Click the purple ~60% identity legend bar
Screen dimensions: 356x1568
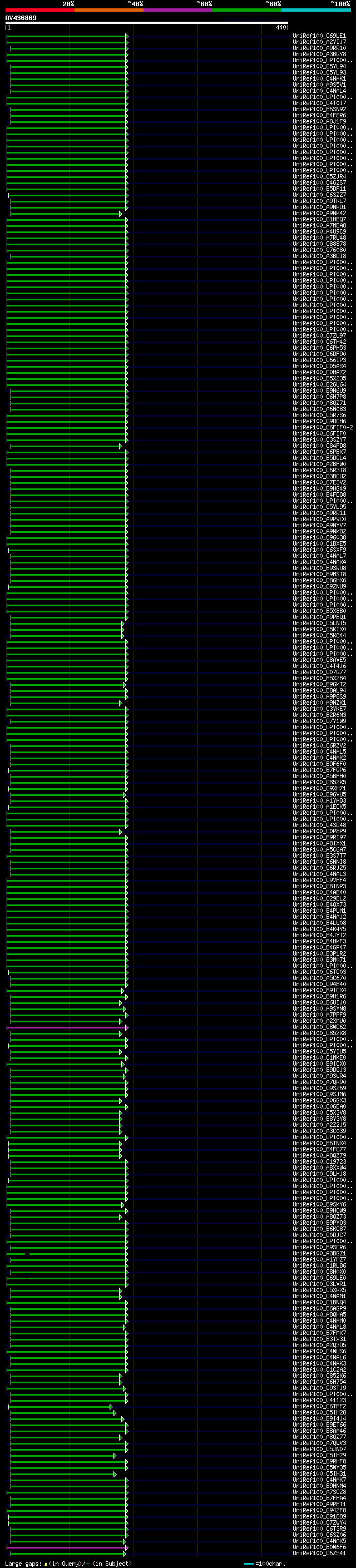pos(179,10)
